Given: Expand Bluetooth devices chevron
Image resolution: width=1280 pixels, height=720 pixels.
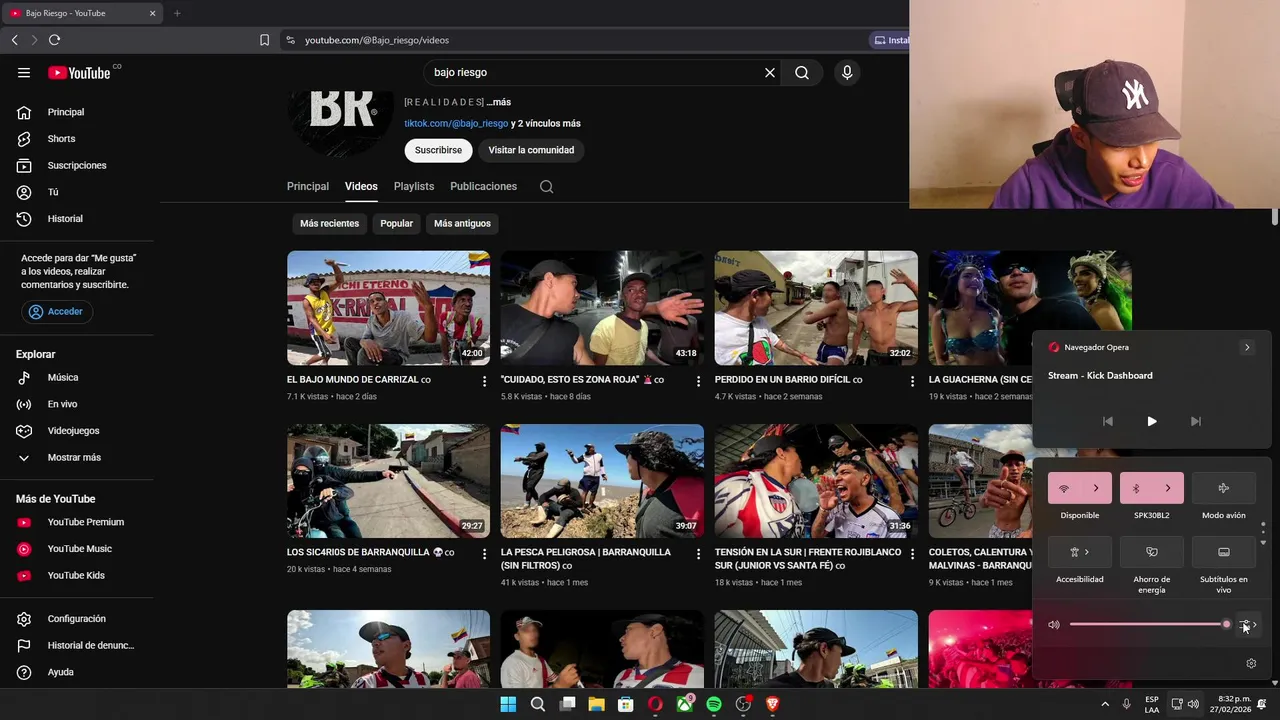Looking at the screenshot, I should 1168,488.
